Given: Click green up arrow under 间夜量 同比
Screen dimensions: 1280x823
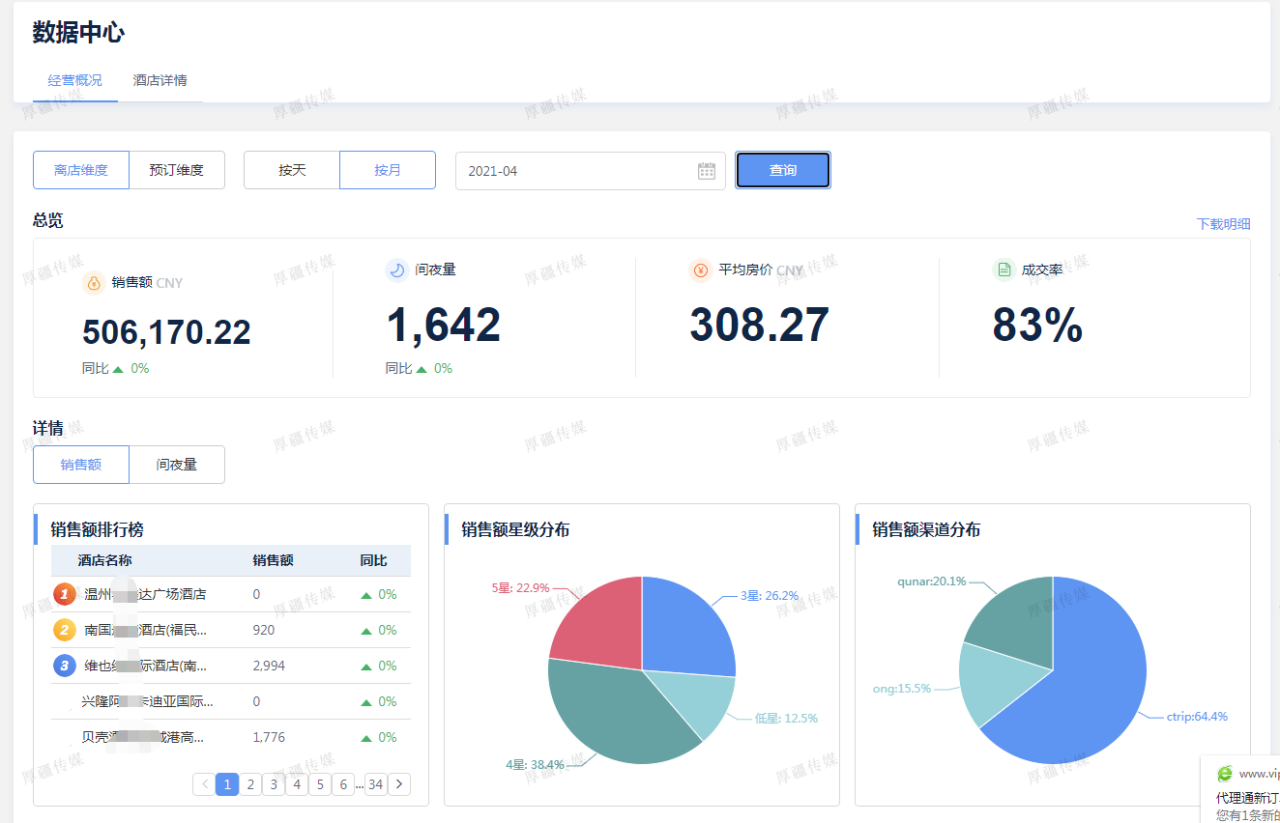Looking at the screenshot, I should tap(421, 369).
